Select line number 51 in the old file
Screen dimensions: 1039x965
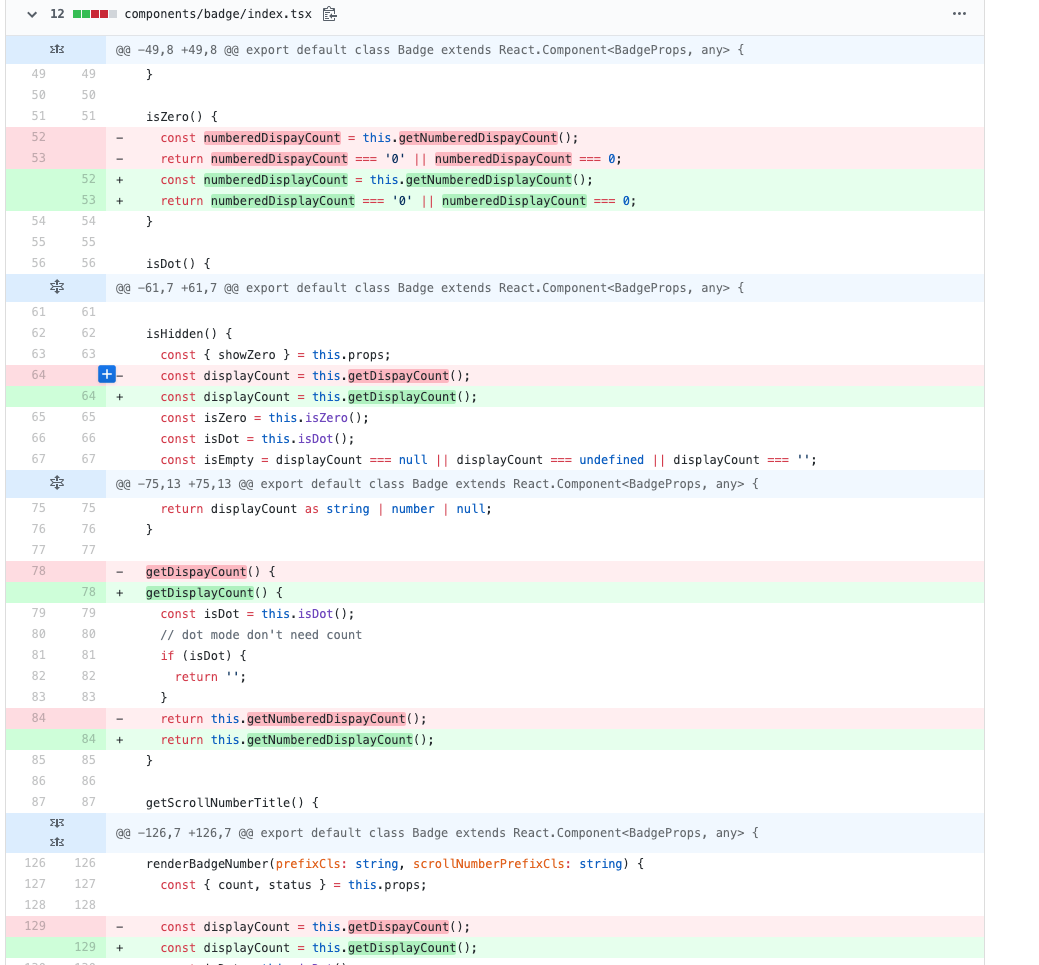37,116
